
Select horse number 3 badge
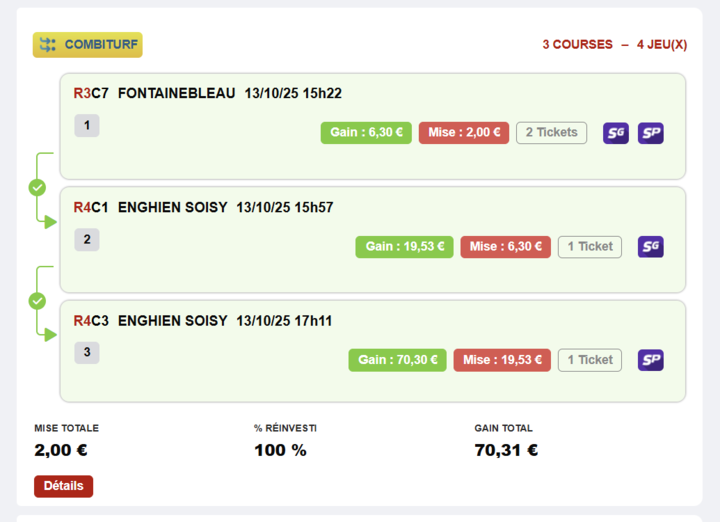[87, 353]
